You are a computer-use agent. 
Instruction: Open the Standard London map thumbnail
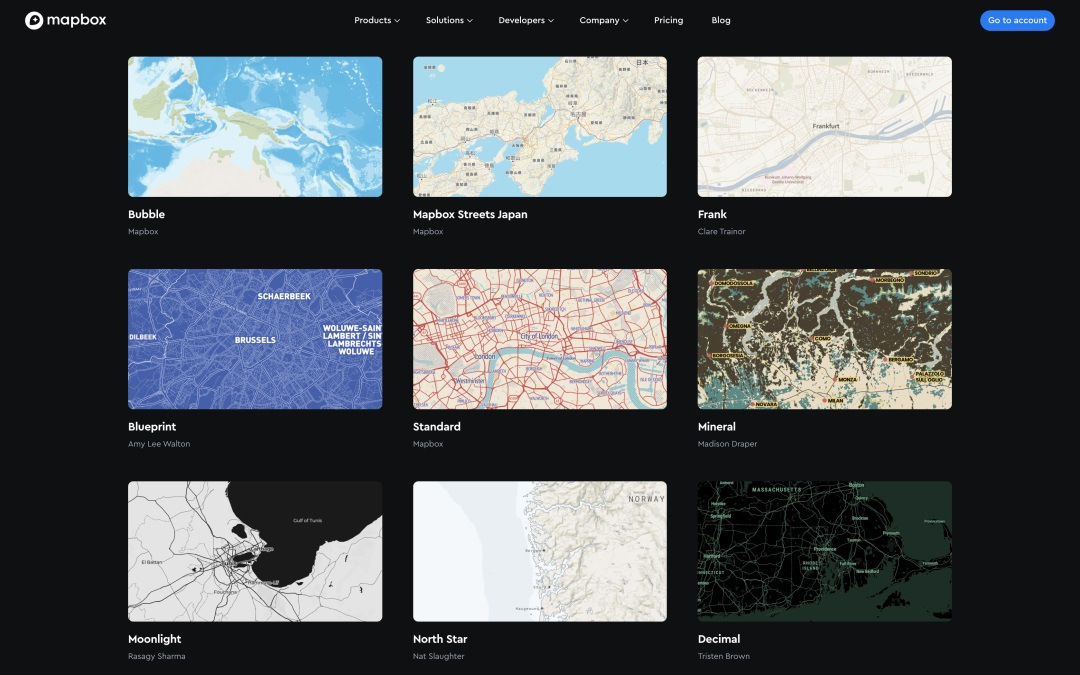[x=540, y=339]
